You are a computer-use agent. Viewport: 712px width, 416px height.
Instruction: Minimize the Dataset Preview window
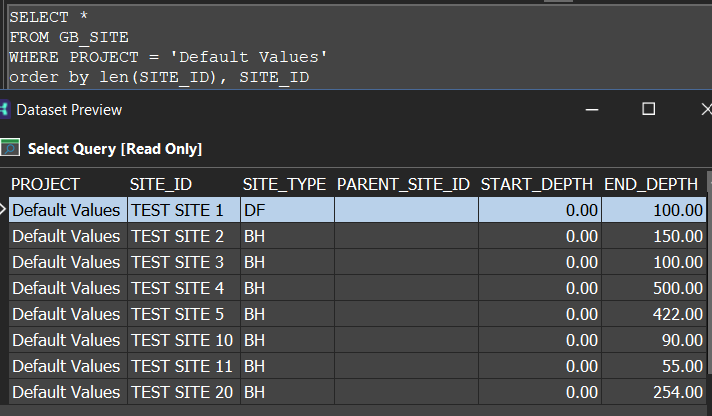click(591, 109)
